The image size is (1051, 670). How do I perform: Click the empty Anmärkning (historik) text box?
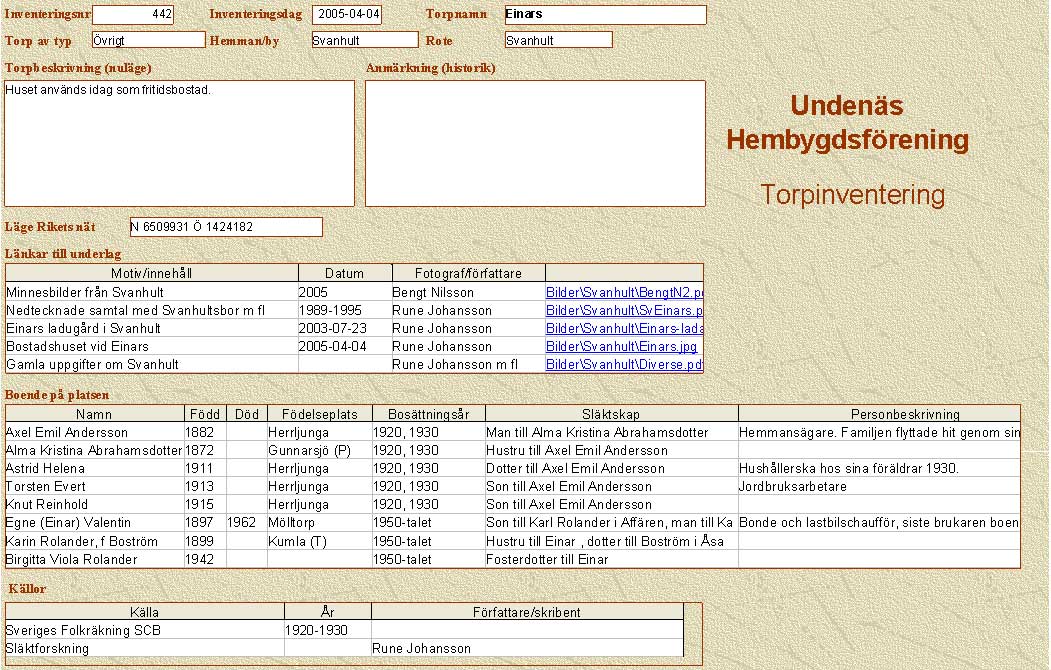coord(535,143)
